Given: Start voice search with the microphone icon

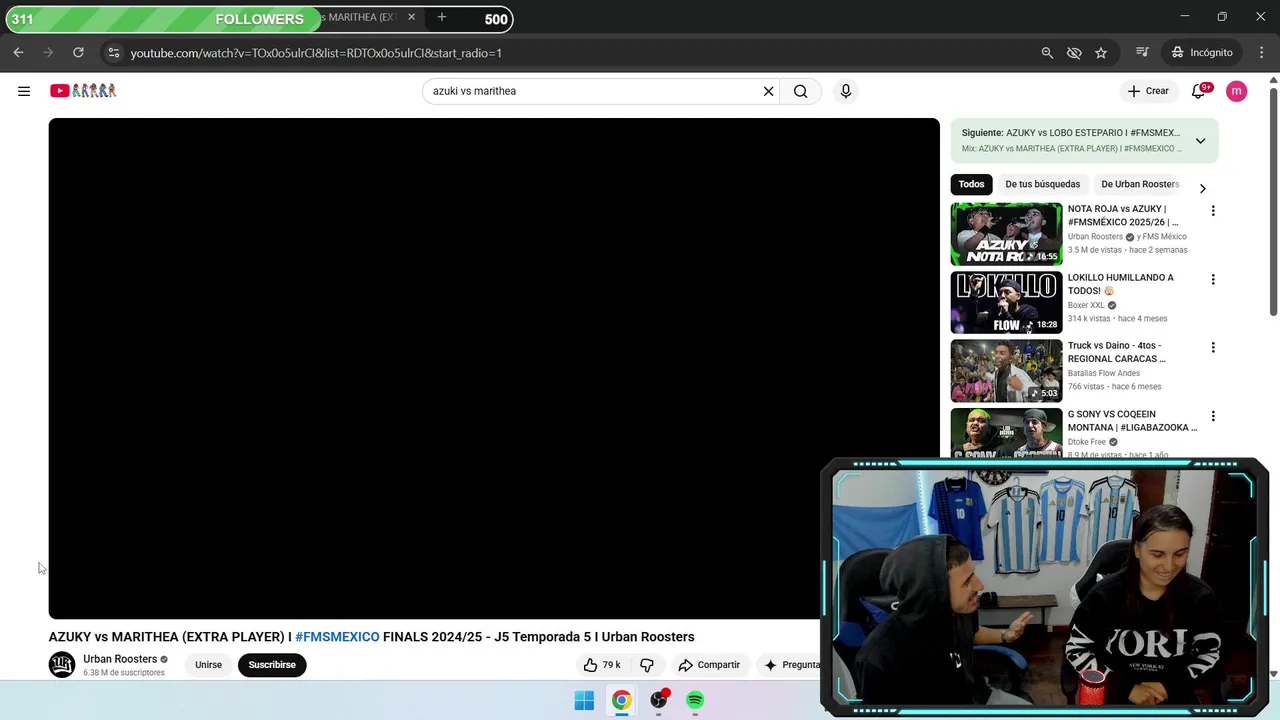Looking at the screenshot, I should 846,91.
